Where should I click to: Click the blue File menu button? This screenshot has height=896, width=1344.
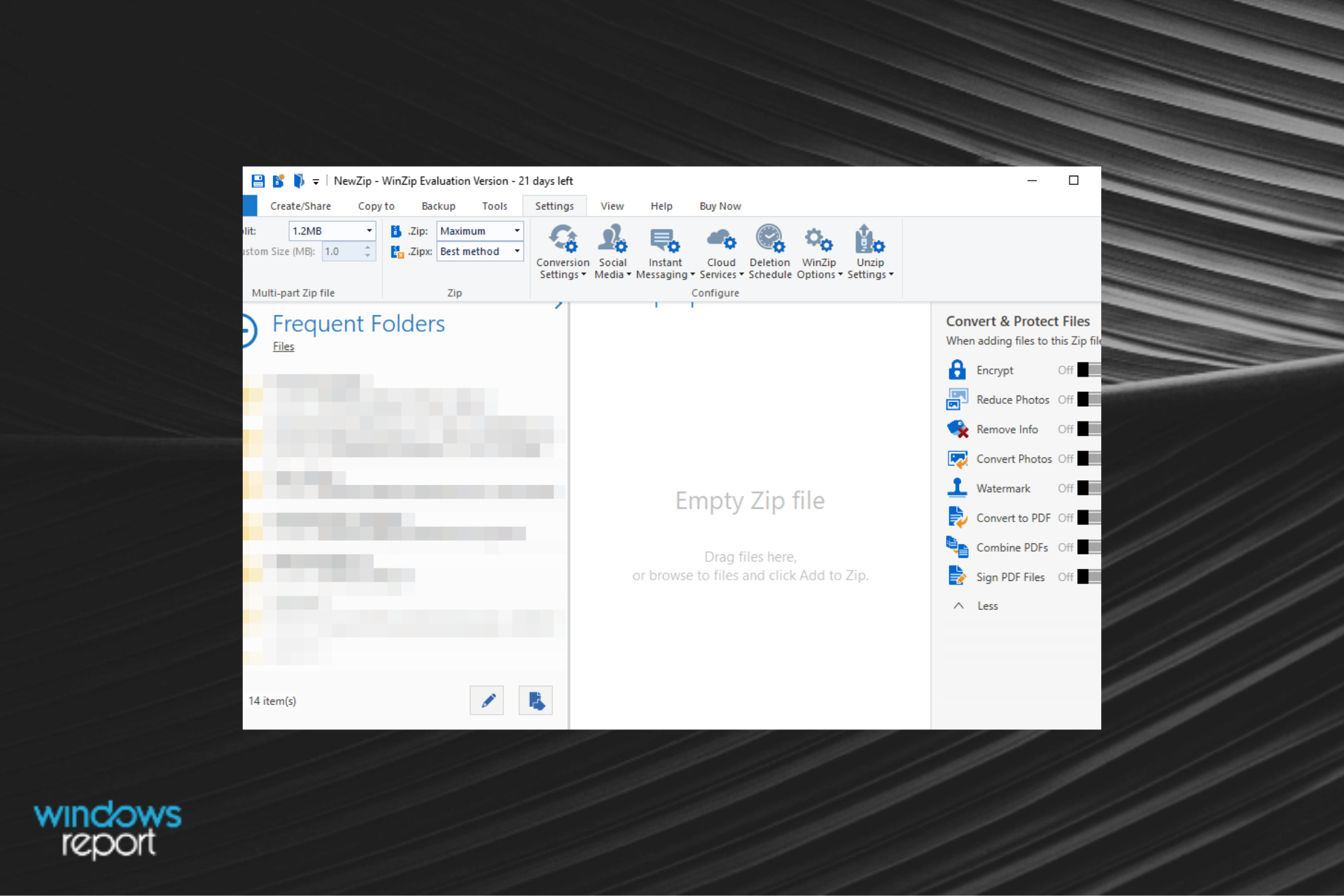click(x=250, y=206)
